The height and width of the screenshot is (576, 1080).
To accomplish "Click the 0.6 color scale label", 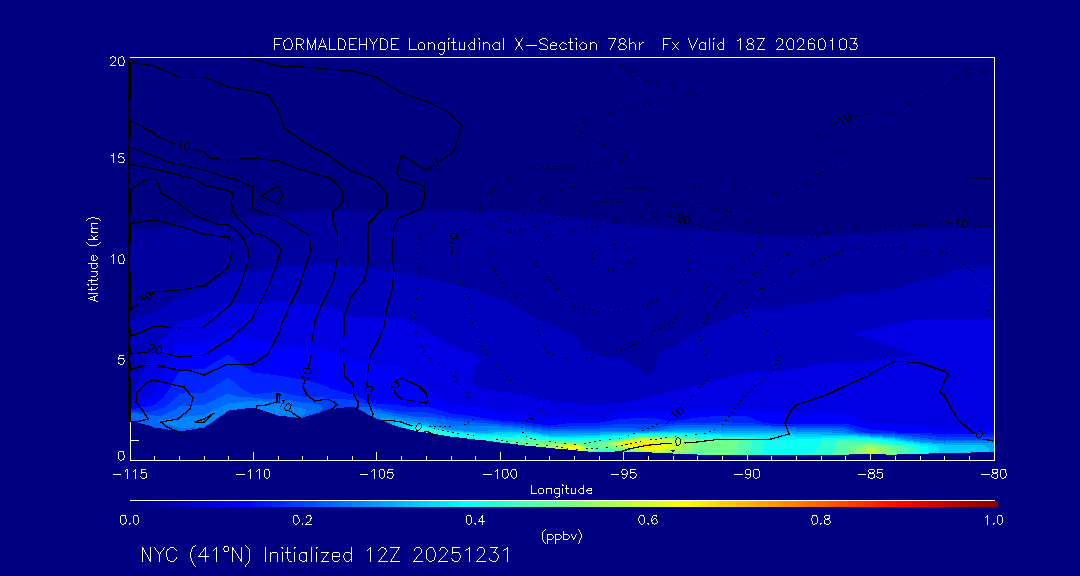I will pos(647,520).
